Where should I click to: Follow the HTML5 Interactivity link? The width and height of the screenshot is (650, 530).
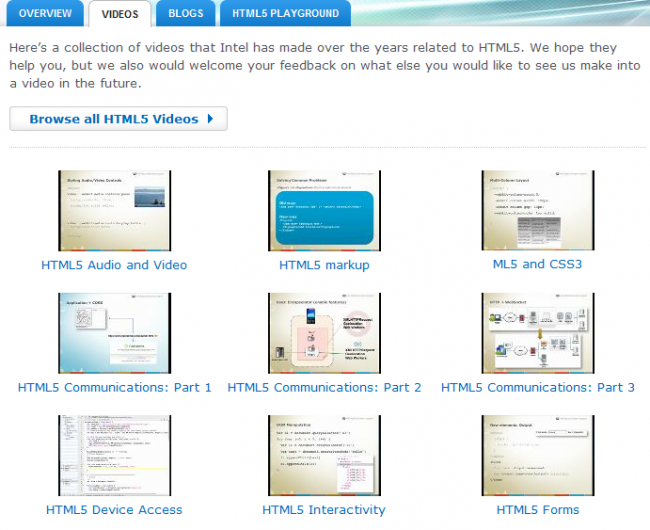click(x=324, y=510)
